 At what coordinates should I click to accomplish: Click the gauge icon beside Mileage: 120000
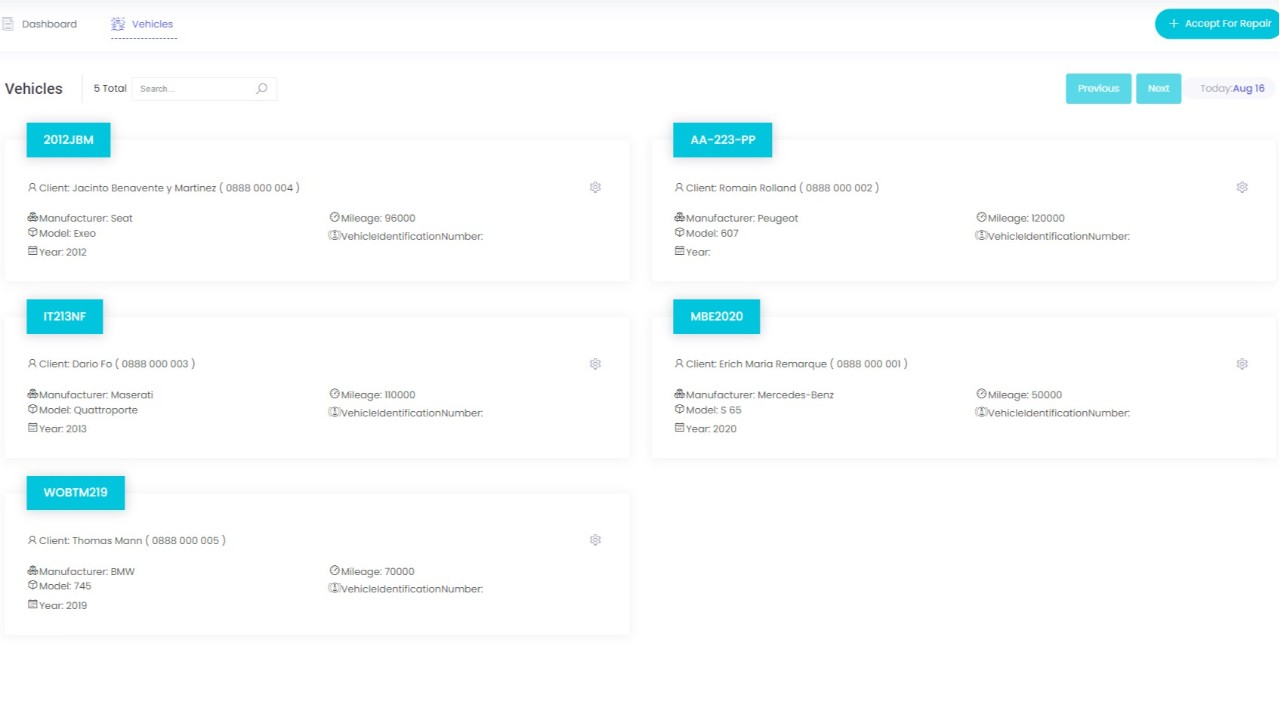point(981,217)
